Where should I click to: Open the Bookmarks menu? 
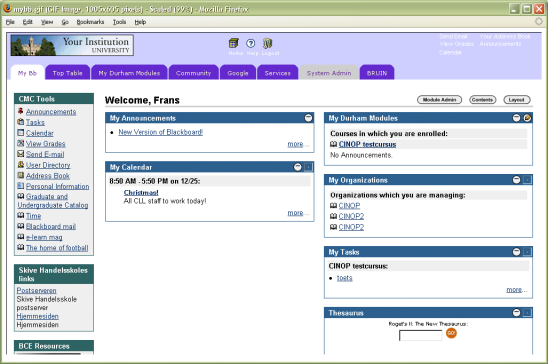[90, 22]
